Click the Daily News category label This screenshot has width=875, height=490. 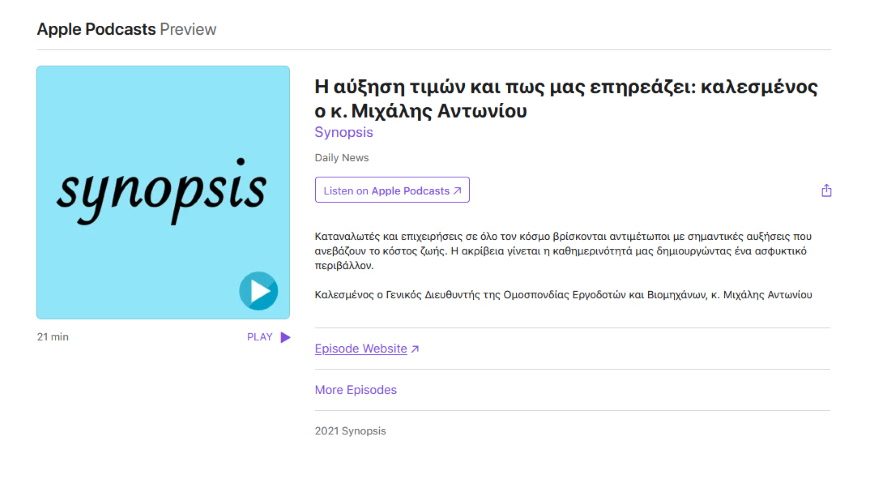[x=342, y=157]
